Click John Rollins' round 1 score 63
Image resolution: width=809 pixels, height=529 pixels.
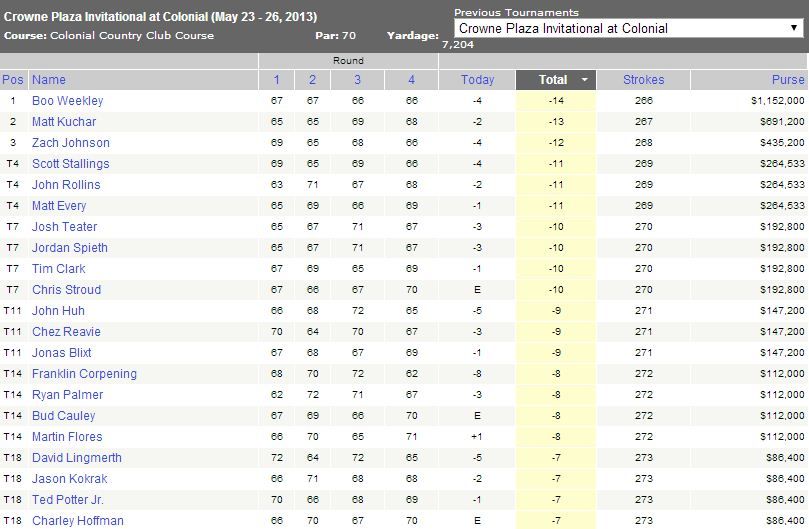[277, 185]
